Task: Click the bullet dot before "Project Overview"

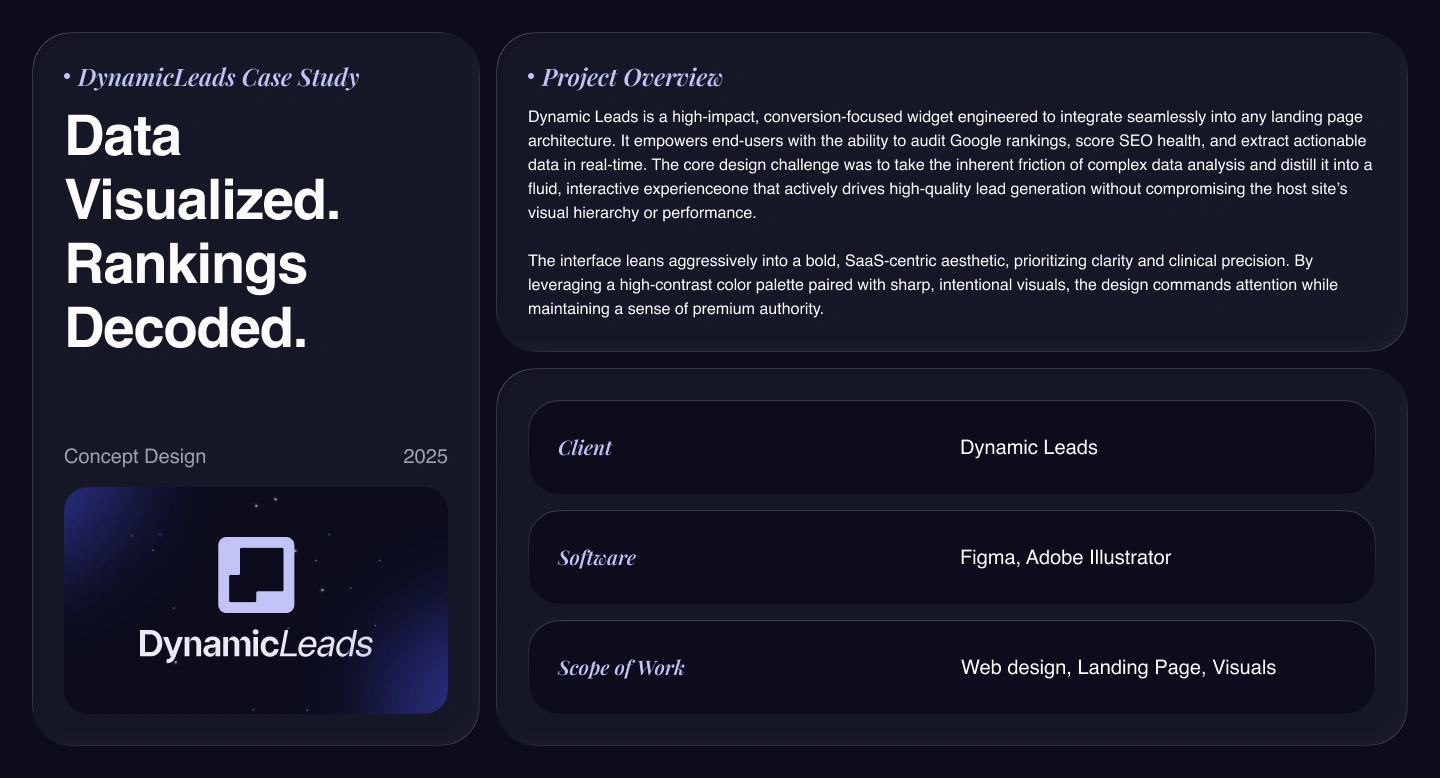Action: pyautogui.click(x=531, y=76)
